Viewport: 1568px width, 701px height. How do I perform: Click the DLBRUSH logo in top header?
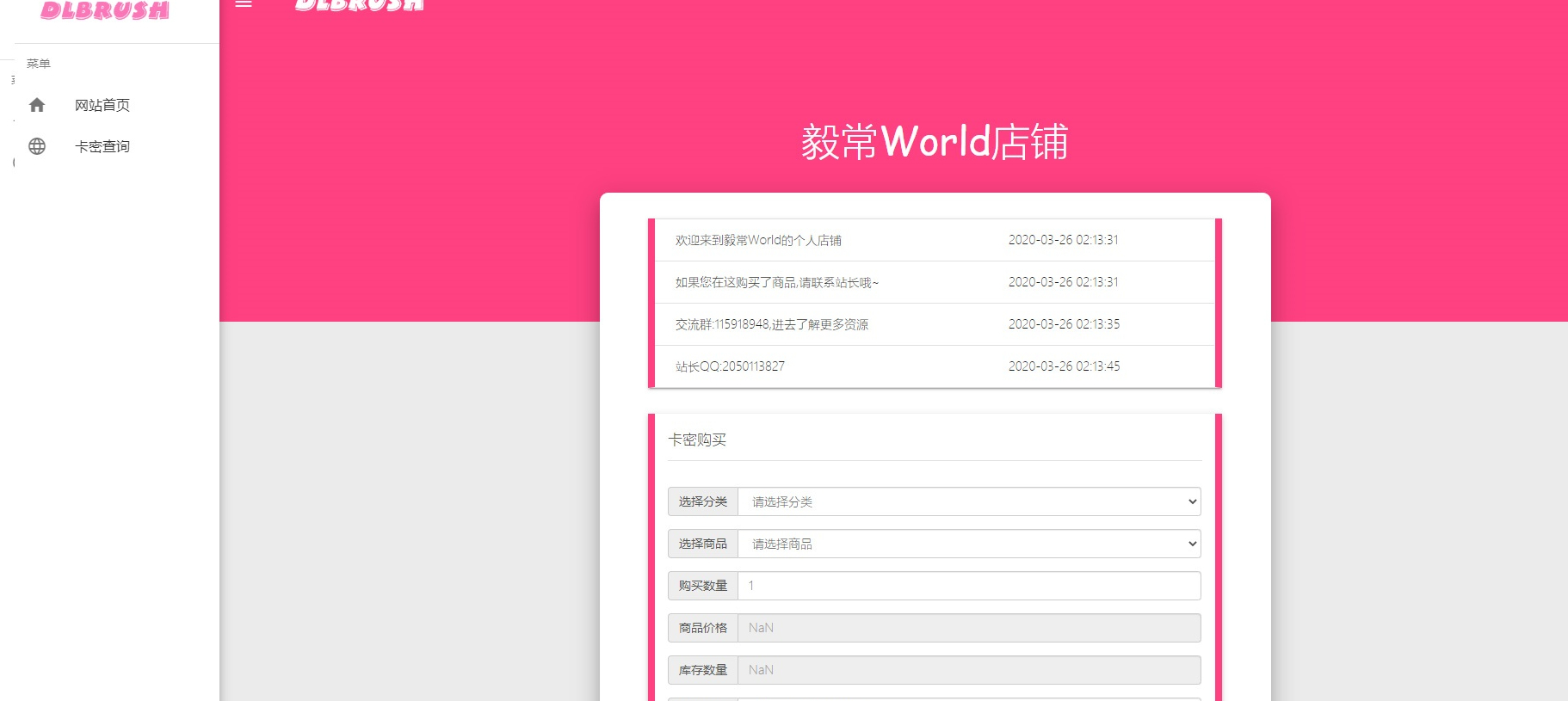pyautogui.click(x=359, y=5)
